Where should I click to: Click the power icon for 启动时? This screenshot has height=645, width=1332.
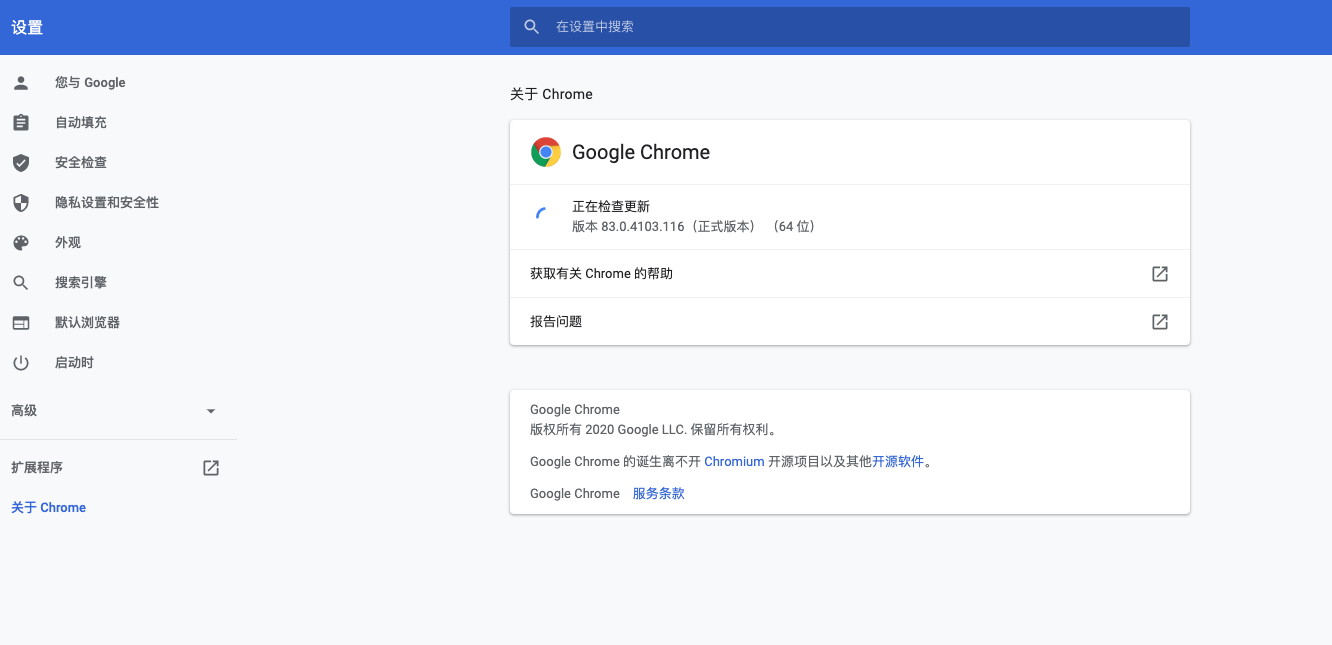pos(21,363)
